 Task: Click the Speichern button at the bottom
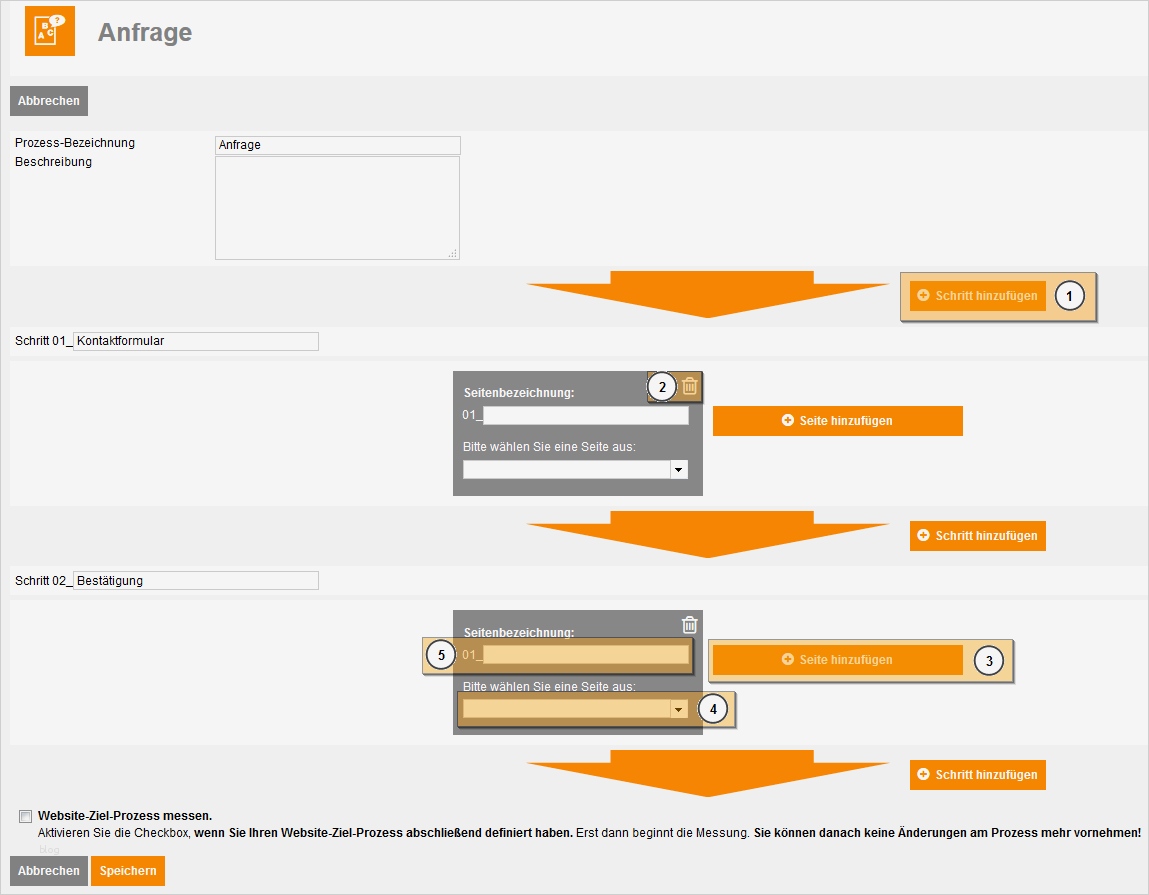pyautogui.click(x=127, y=870)
